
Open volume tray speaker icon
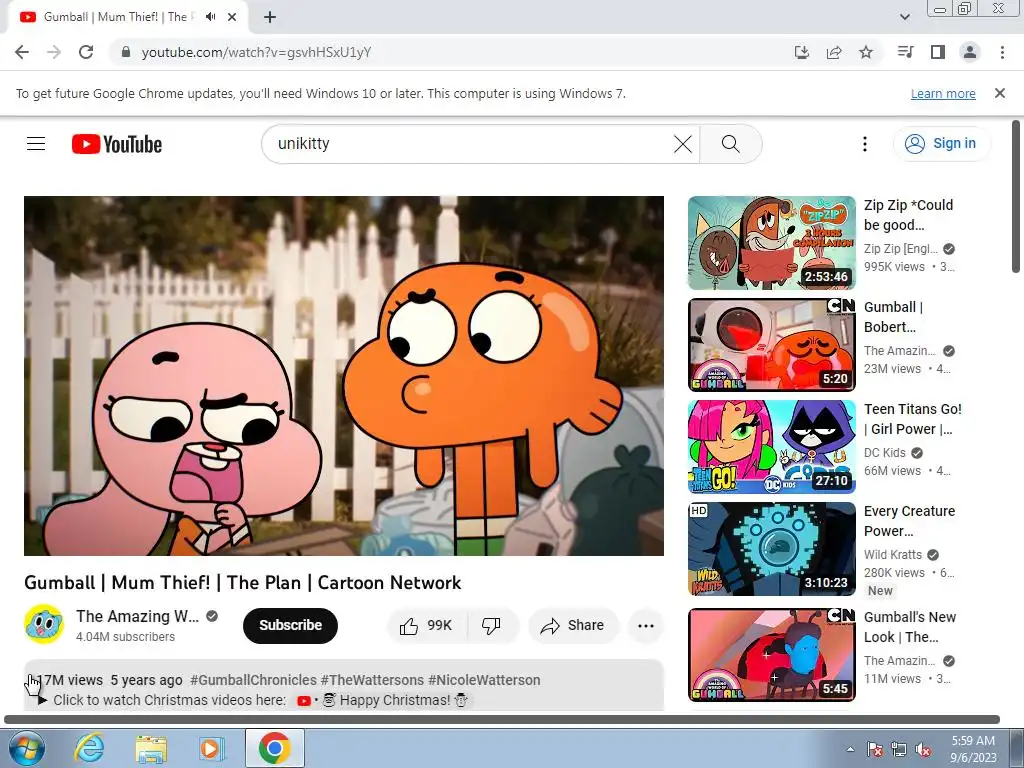pos(923,750)
